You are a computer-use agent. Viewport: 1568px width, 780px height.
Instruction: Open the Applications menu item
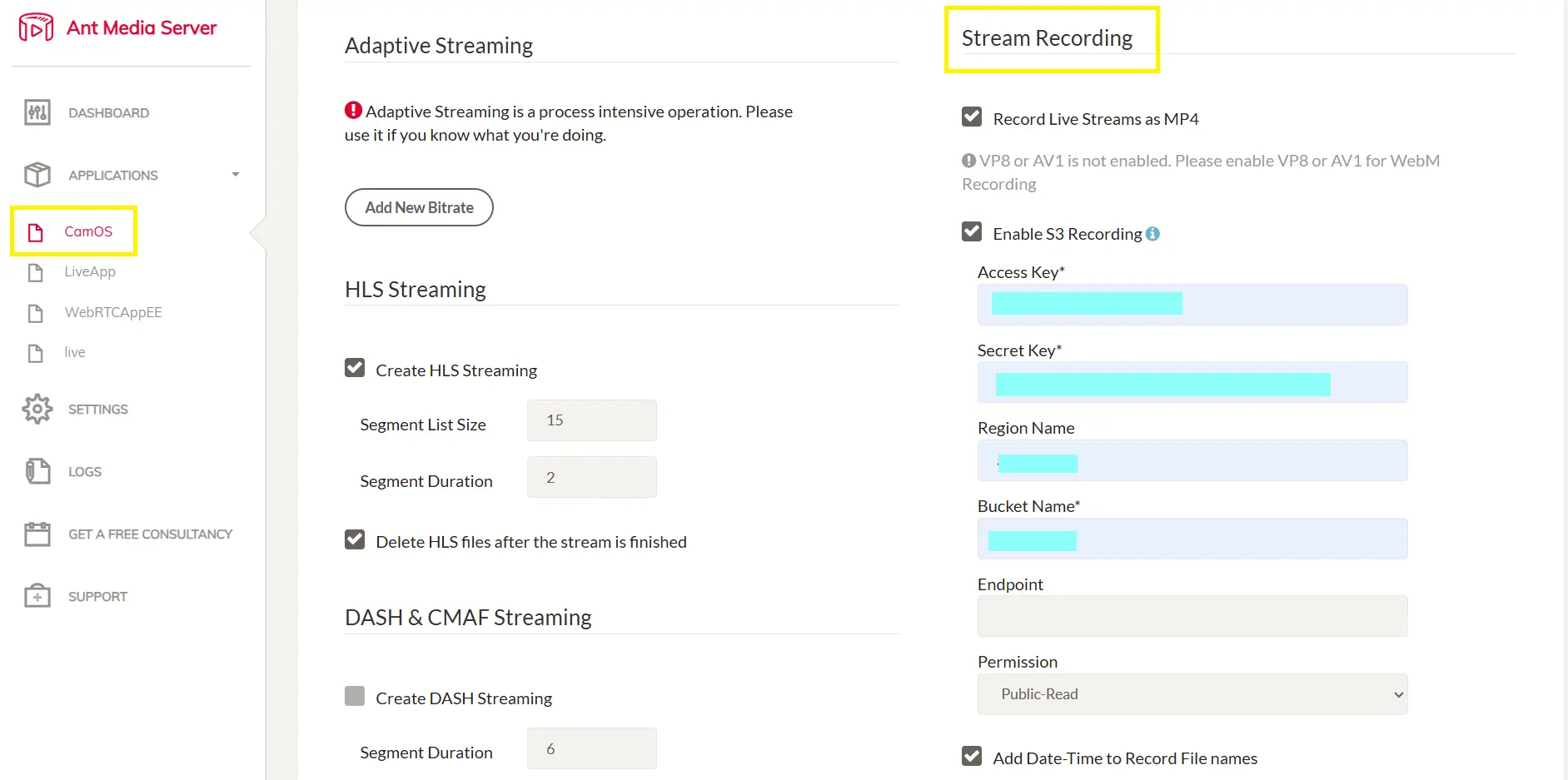(113, 176)
